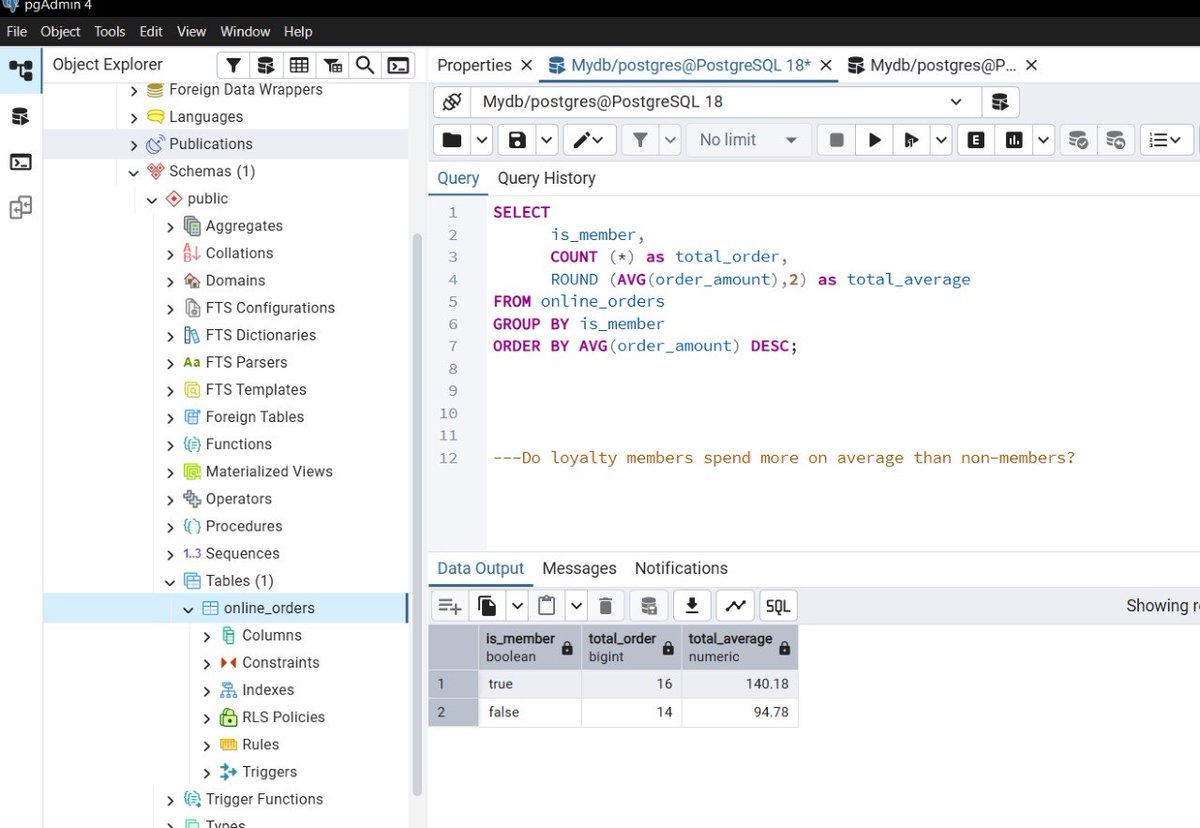
Task: Open the Explain Analyze options dropdown arrow
Action: click(1043, 140)
